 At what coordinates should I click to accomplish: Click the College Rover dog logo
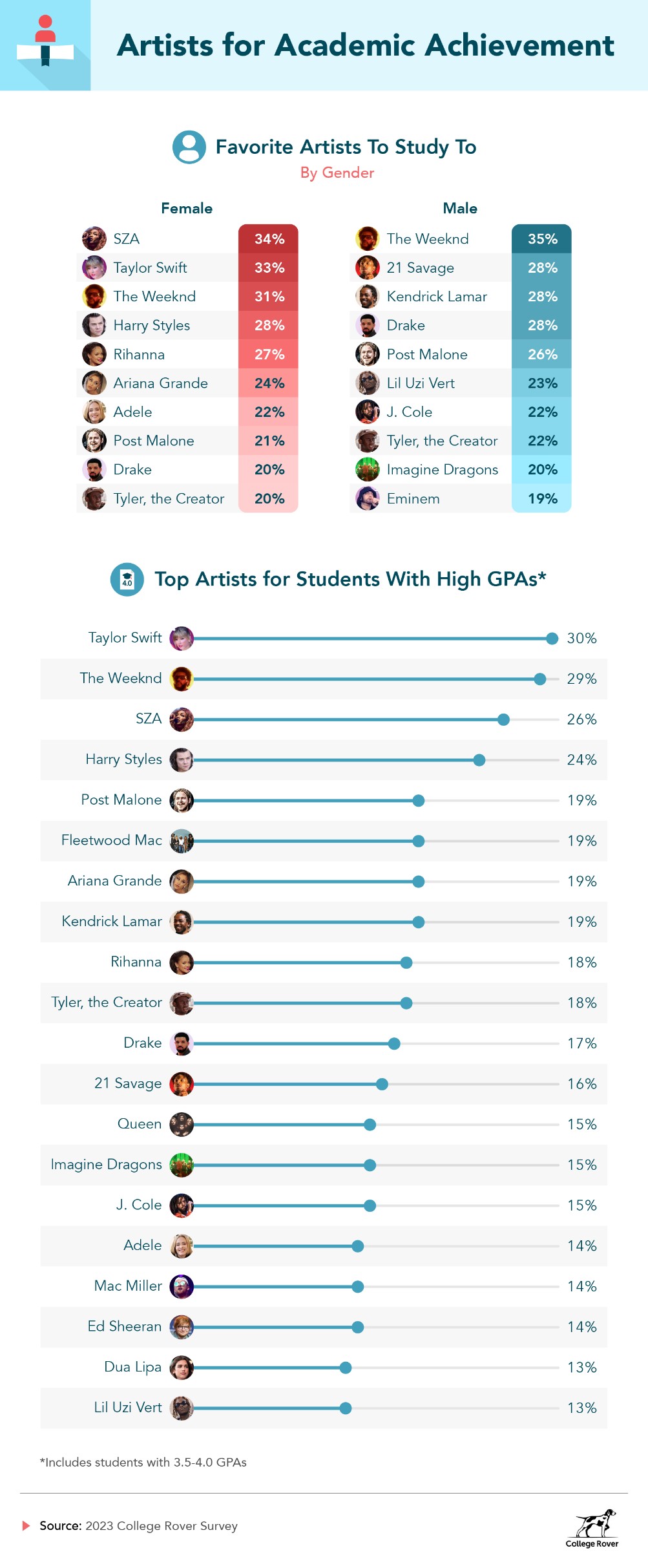592,1529
